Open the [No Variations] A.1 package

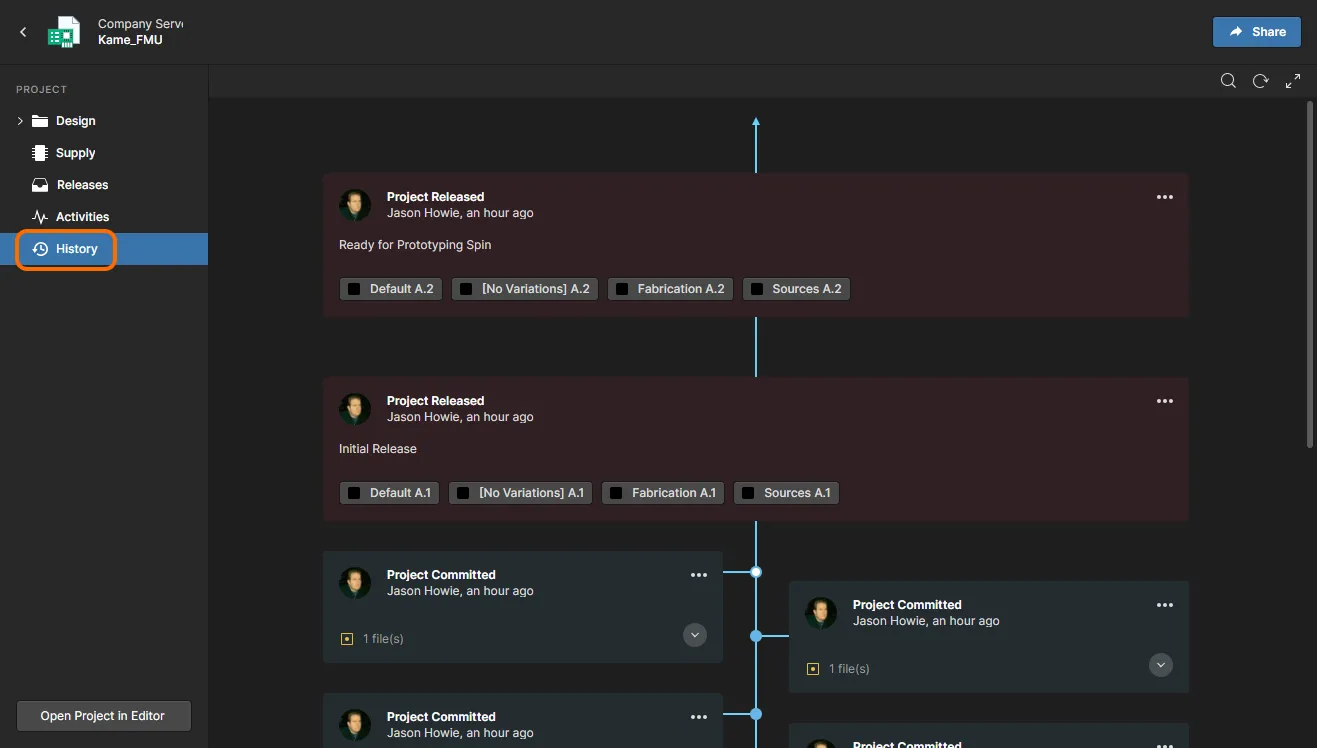(520, 493)
